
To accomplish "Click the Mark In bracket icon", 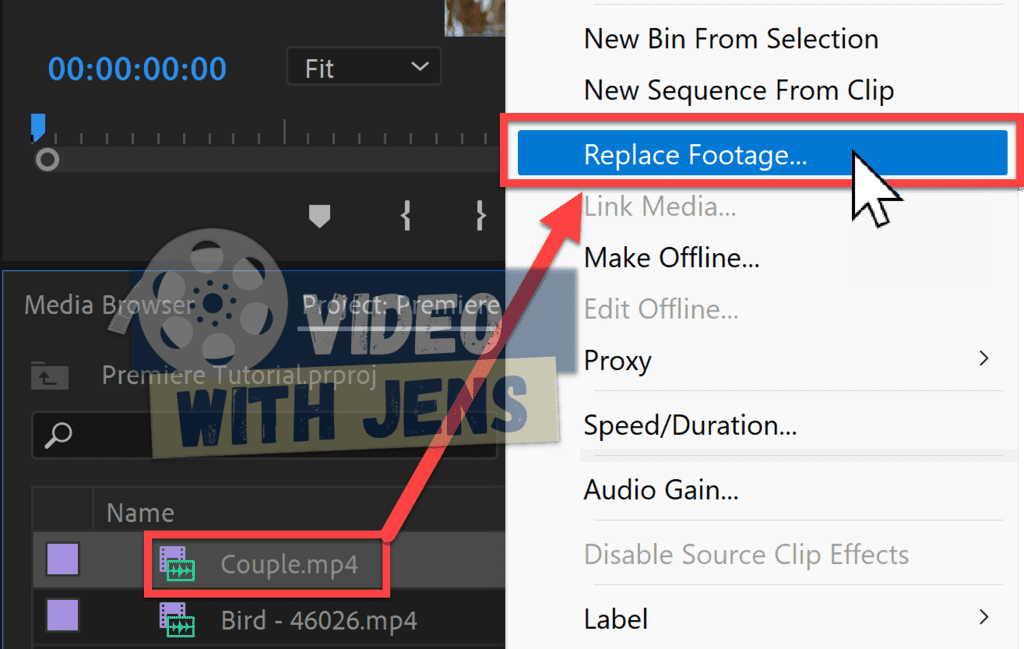I will point(406,215).
